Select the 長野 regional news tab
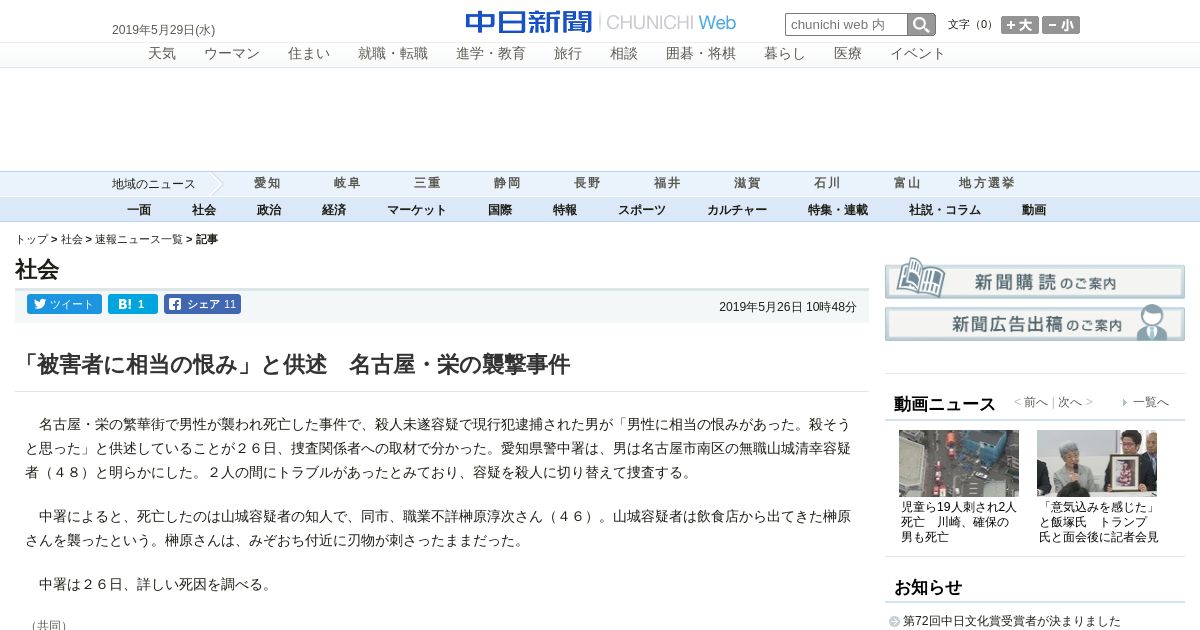1200x630 pixels. coord(587,184)
